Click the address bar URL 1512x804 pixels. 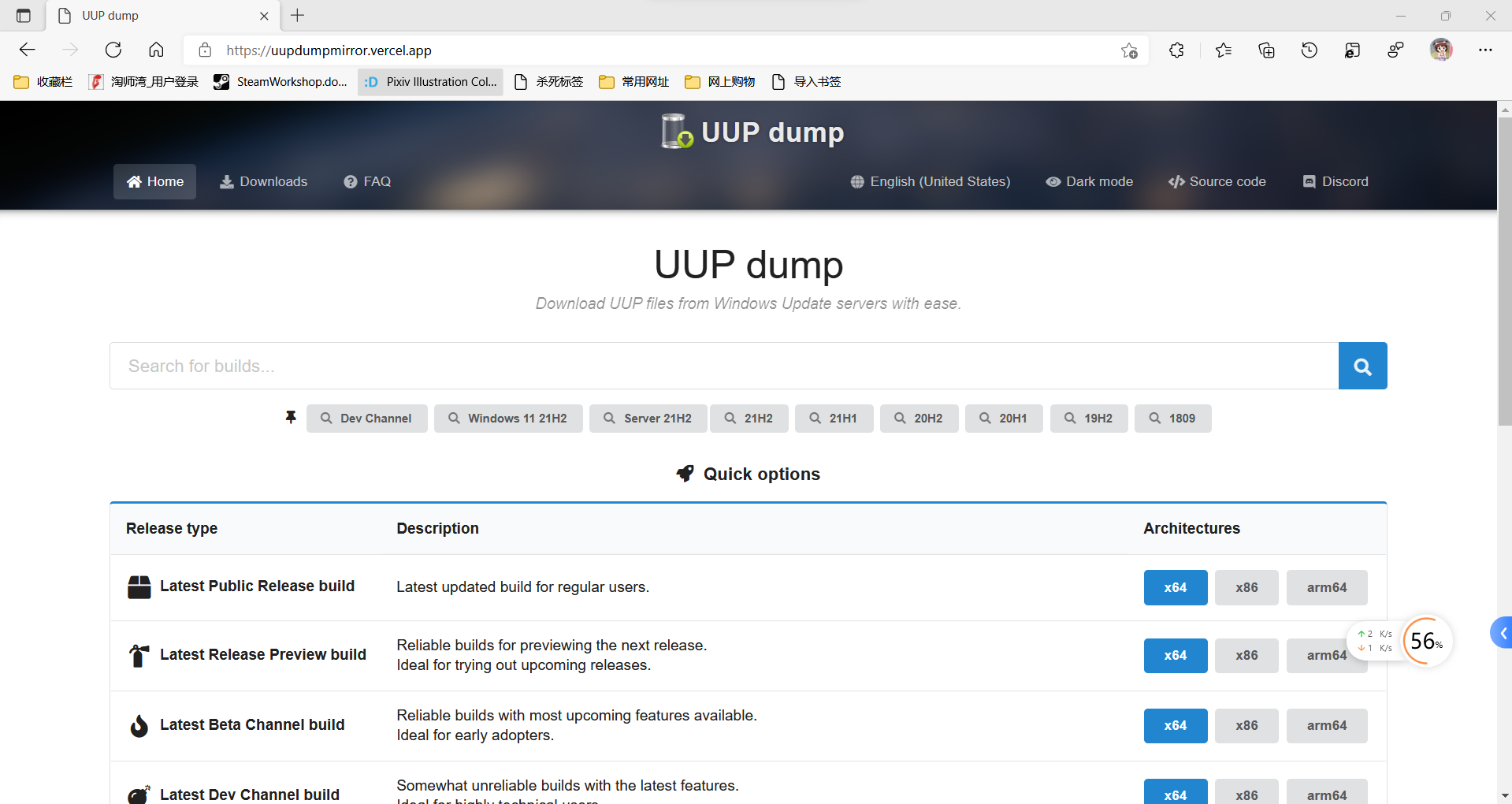329,50
